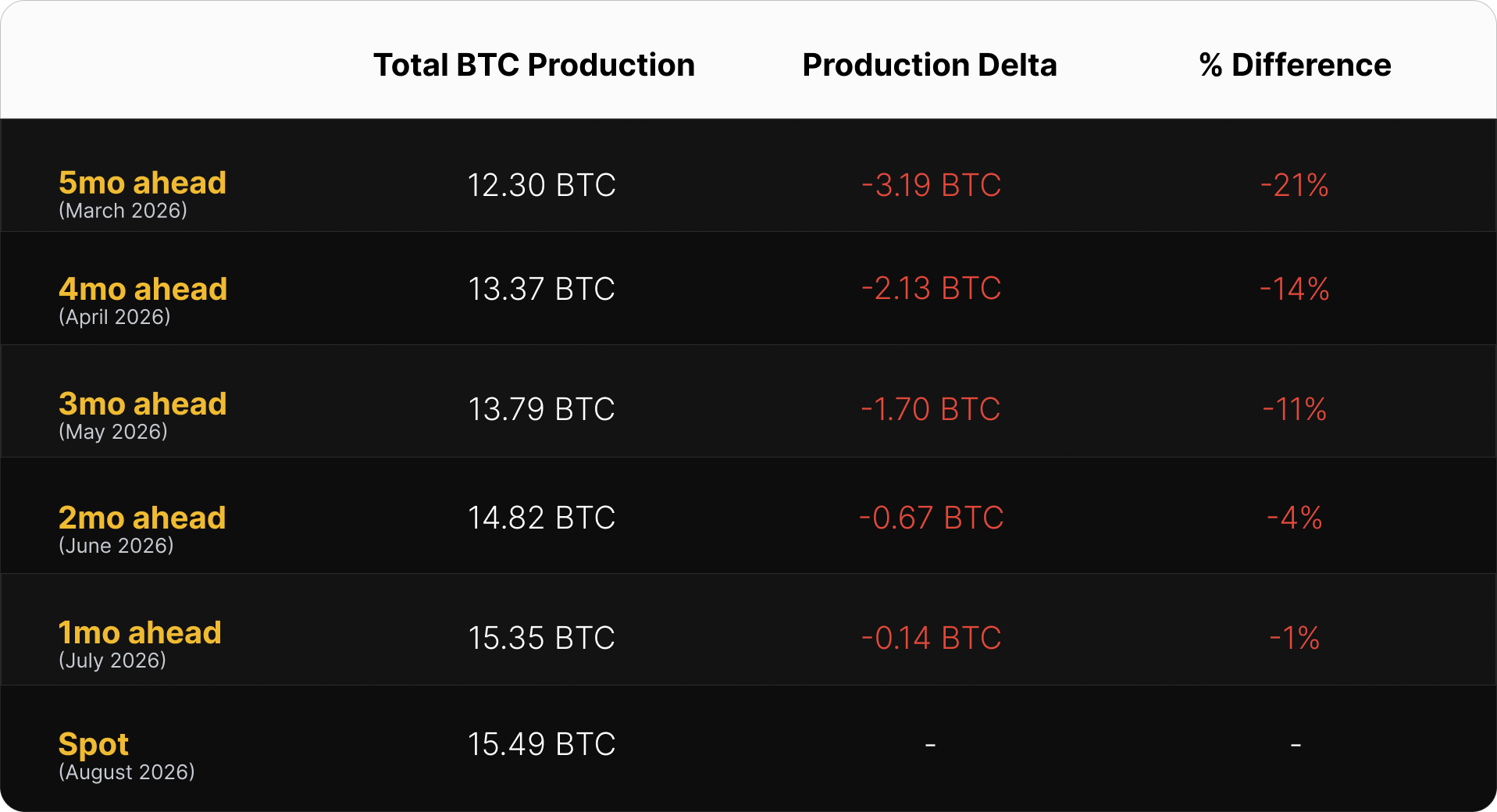
Task: Click the % Difference column header
Action: coord(1295,65)
